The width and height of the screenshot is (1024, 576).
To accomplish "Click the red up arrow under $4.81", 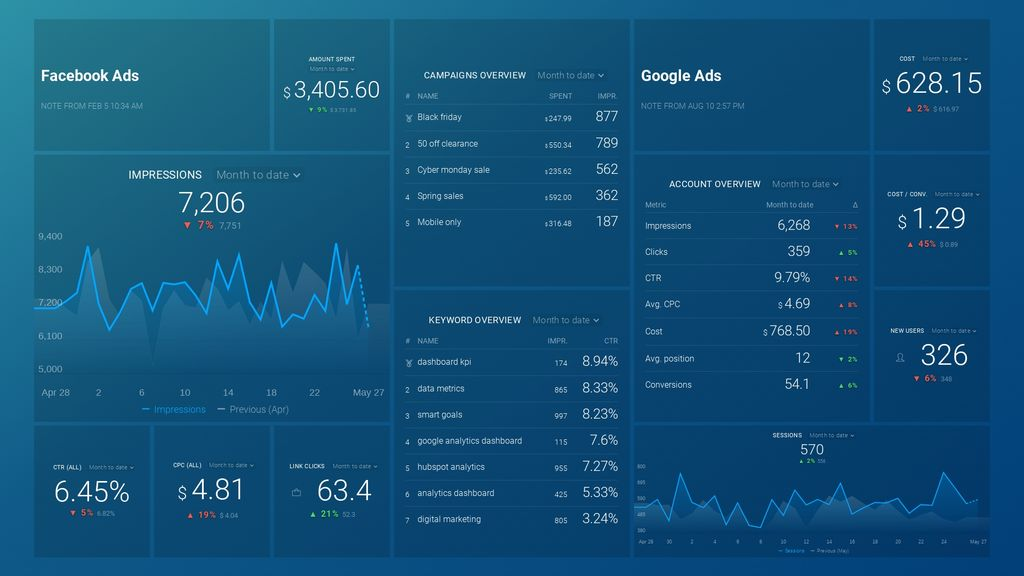I will (x=190, y=515).
